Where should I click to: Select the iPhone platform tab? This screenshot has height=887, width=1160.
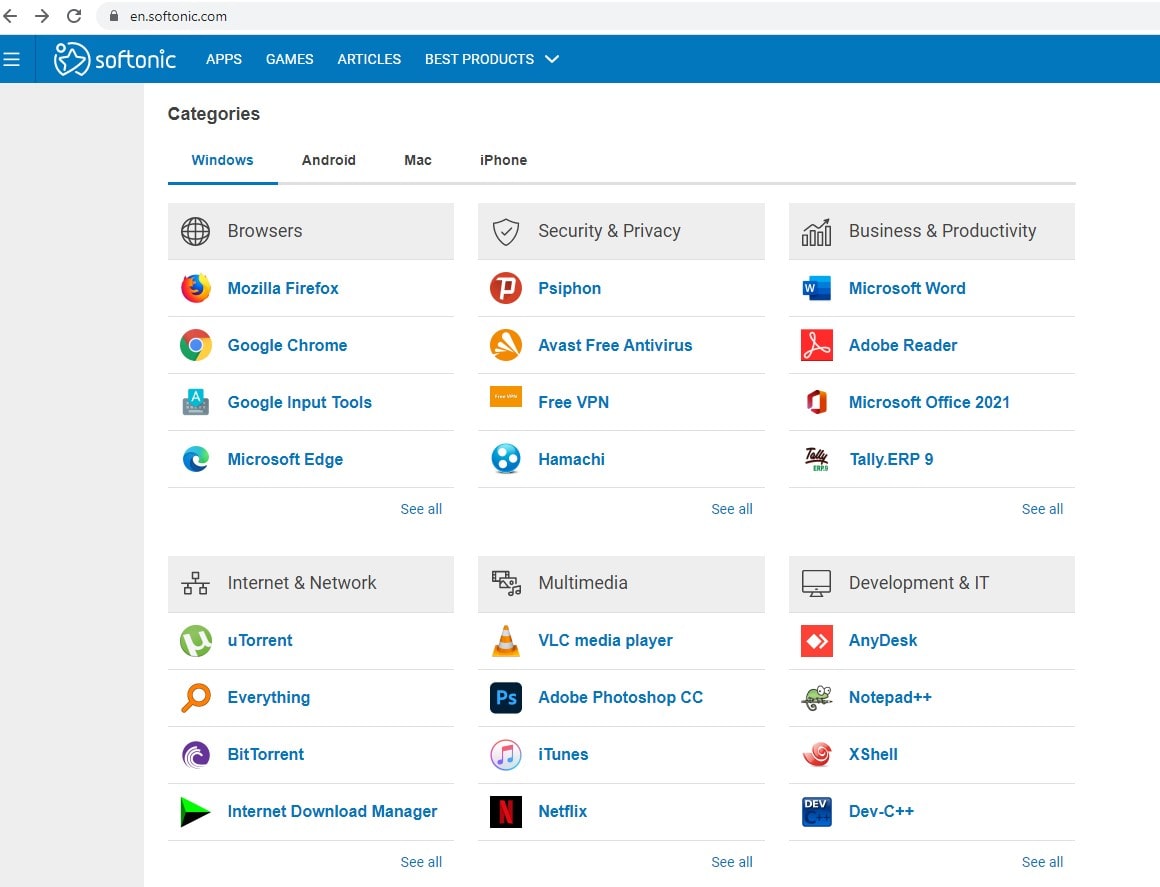click(503, 160)
